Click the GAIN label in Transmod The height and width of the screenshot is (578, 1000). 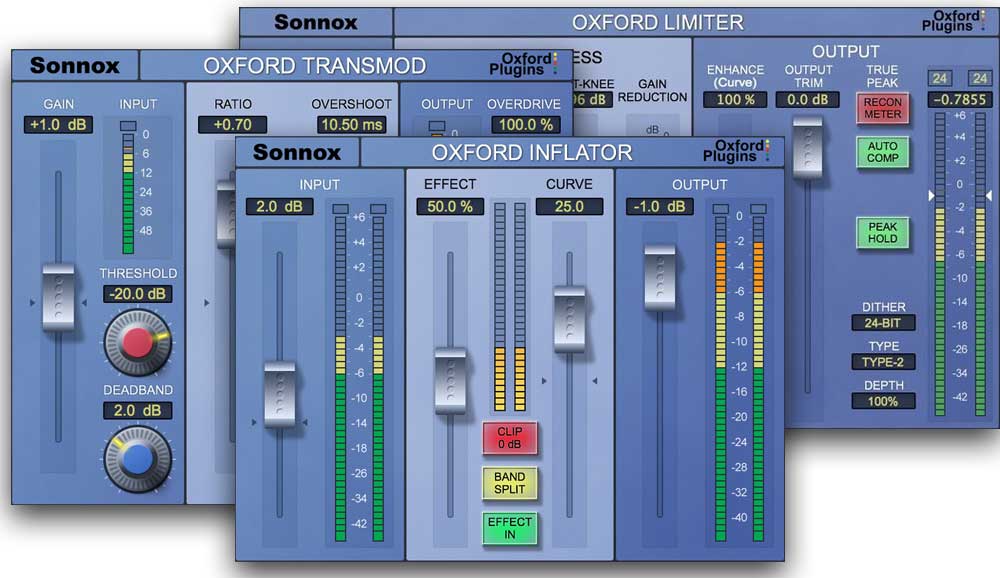click(x=59, y=104)
